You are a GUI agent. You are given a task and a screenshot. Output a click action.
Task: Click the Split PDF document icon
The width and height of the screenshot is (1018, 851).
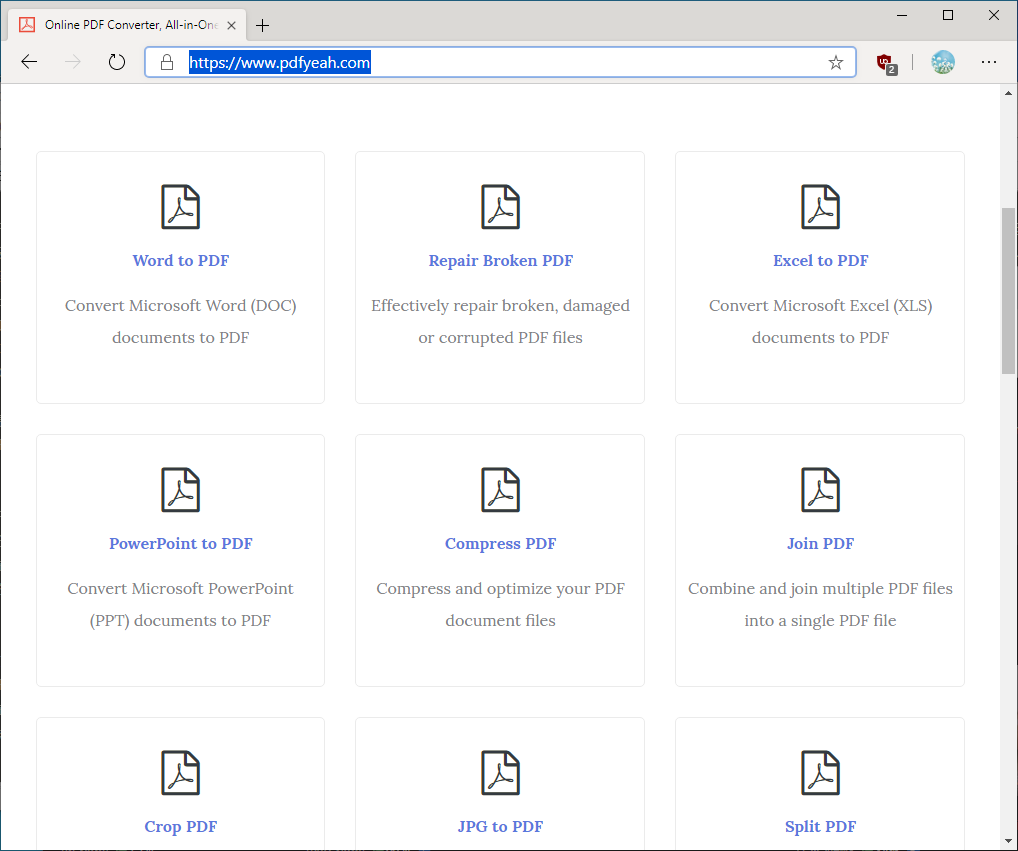(821, 773)
